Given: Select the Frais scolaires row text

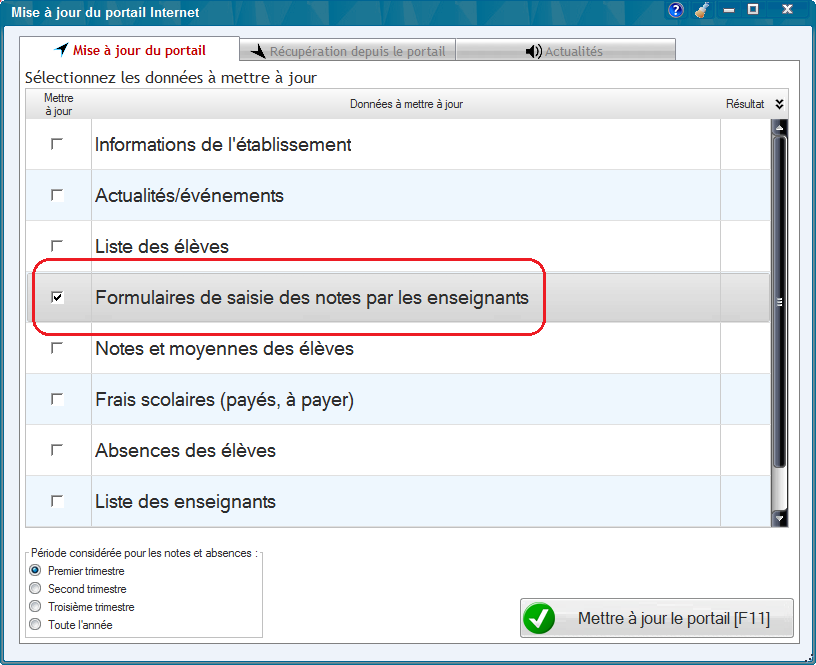Looking at the screenshot, I should pos(224,400).
